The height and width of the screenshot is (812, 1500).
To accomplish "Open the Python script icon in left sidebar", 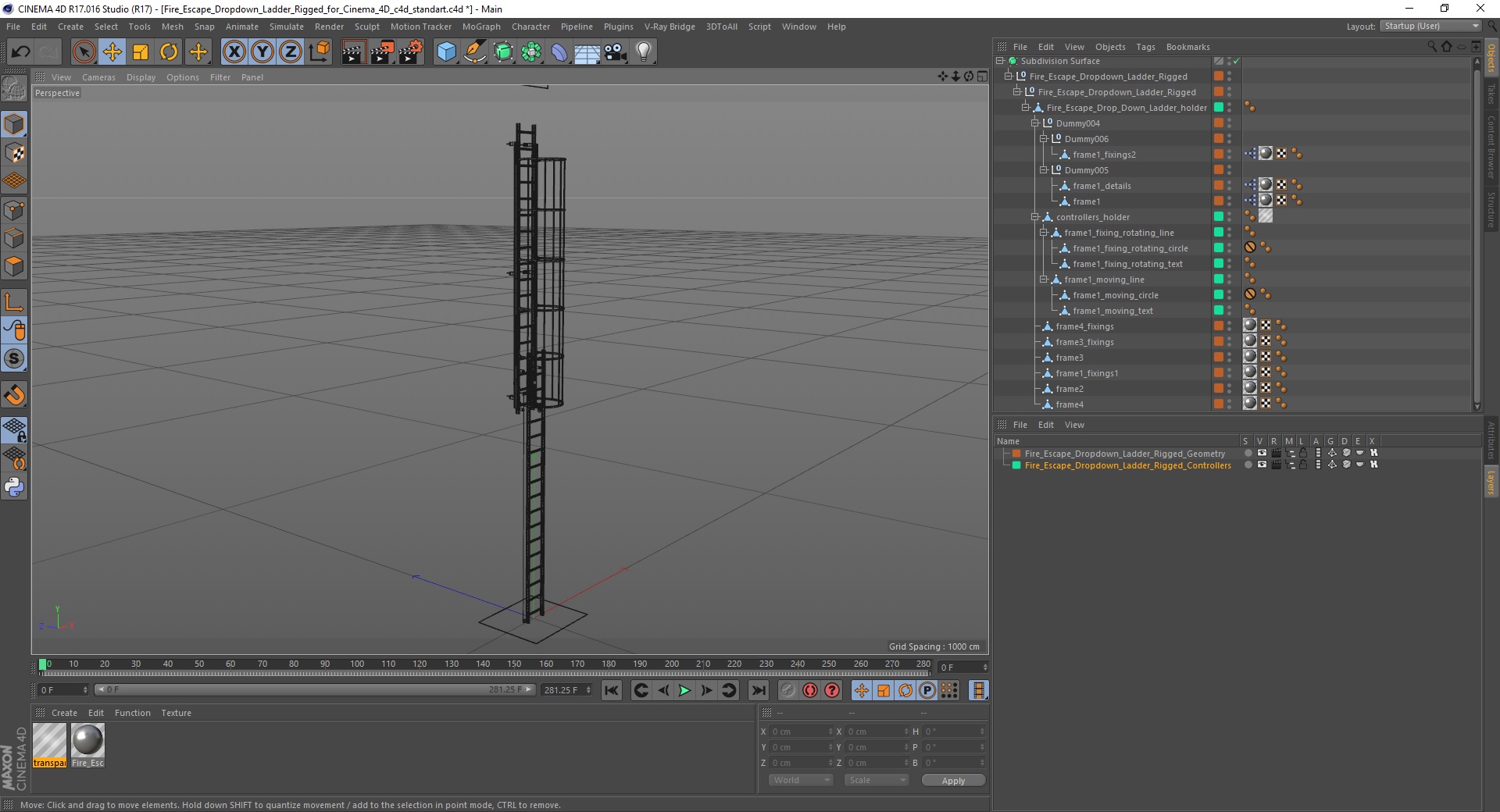I will pos(14,487).
